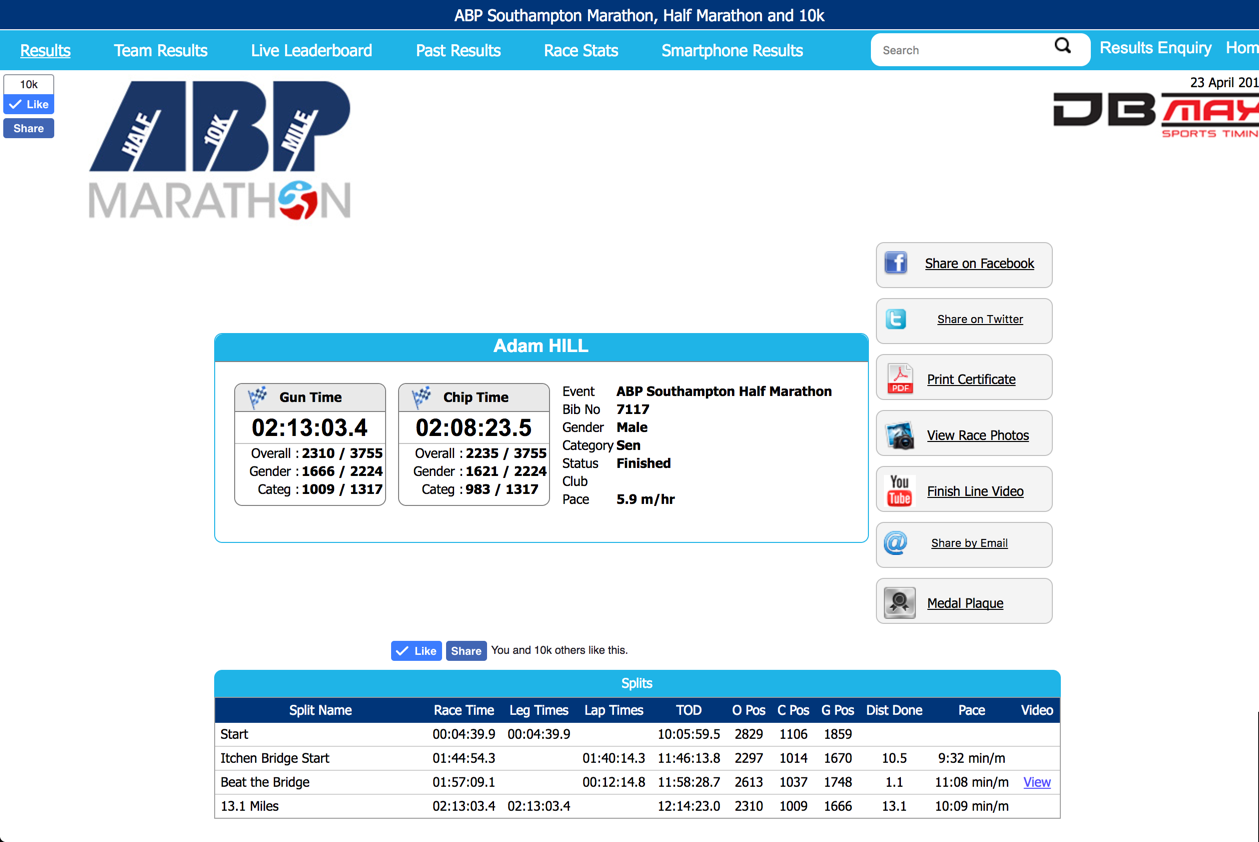Image resolution: width=1259 pixels, height=842 pixels.
Task: Select the Start split row name
Action: point(234,734)
